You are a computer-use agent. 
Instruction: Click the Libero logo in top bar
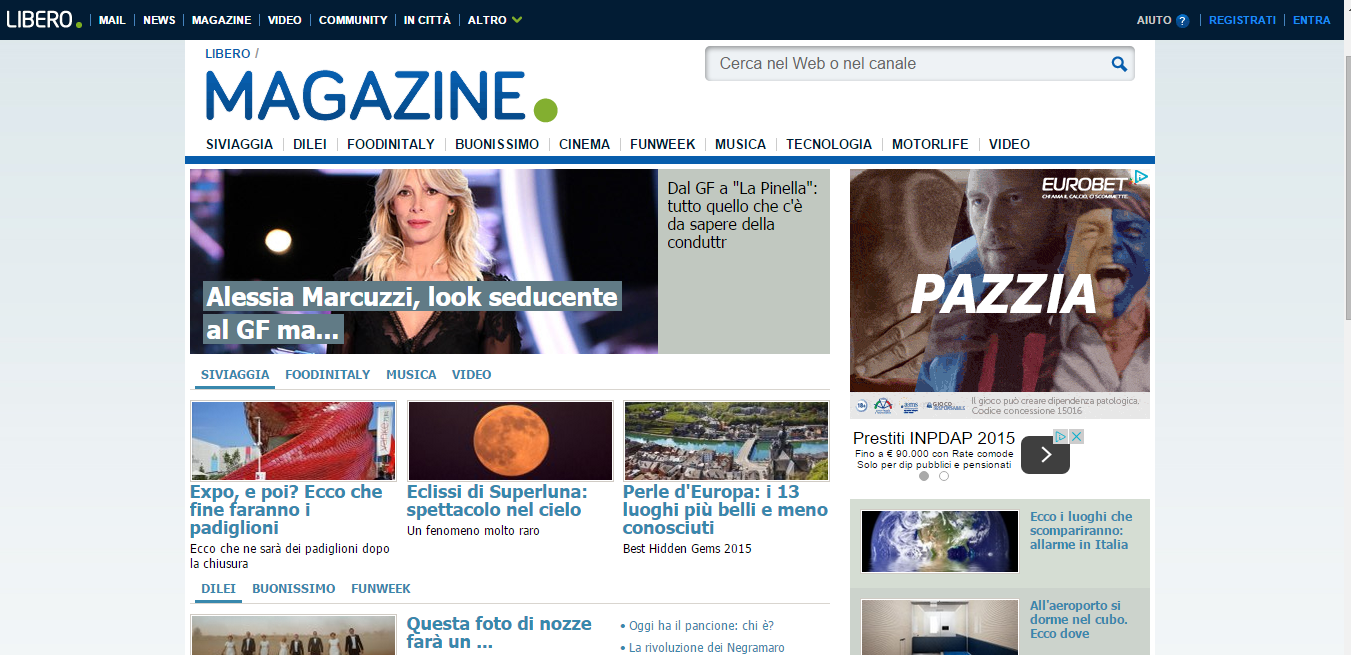click(x=44, y=19)
